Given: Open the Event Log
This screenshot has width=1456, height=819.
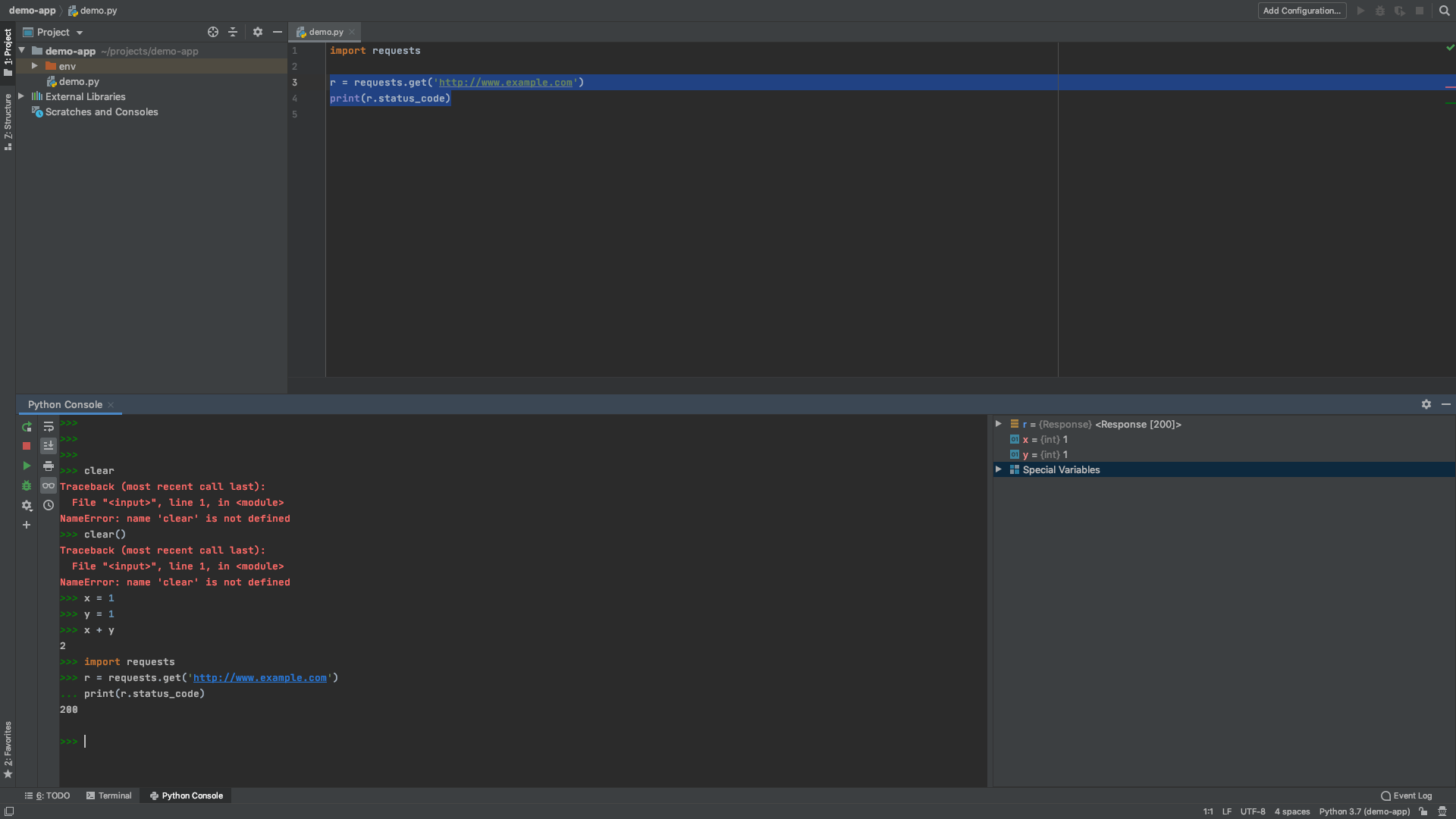Looking at the screenshot, I should tap(1407, 795).
